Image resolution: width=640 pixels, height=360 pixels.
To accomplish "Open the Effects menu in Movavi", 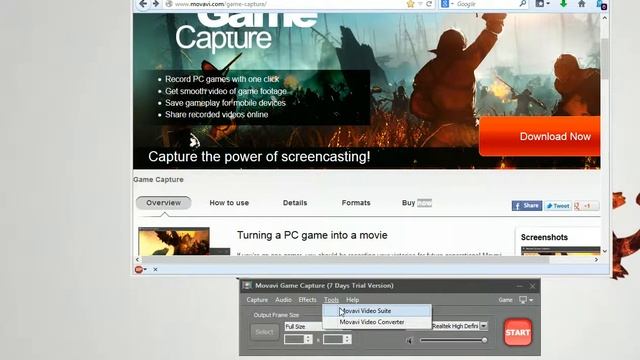I will coord(307,300).
